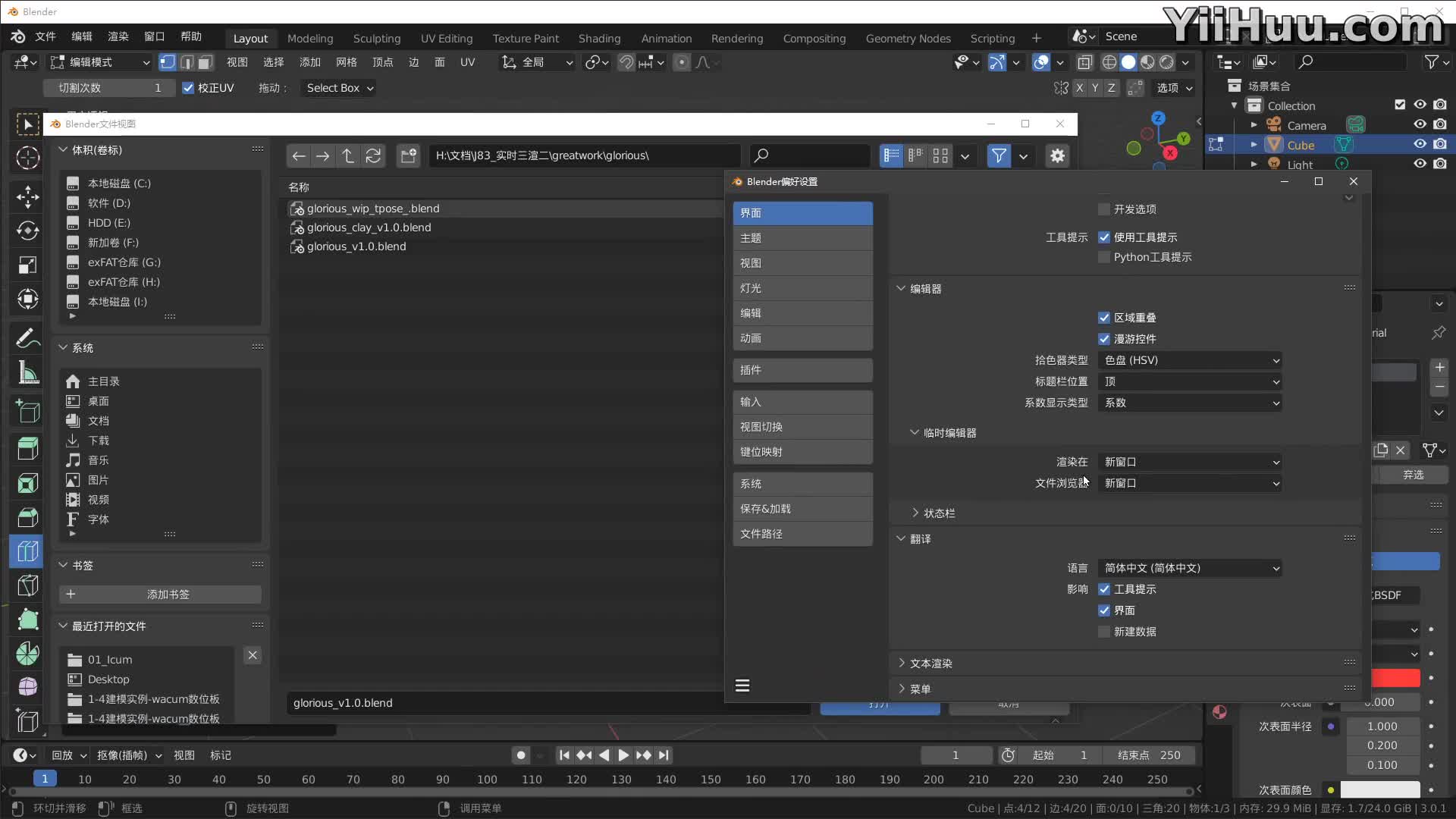Image resolution: width=1456 pixels, height=819 pixels.
Task: Open preferences hamburger menu
Action: click(x=742, y=686)
